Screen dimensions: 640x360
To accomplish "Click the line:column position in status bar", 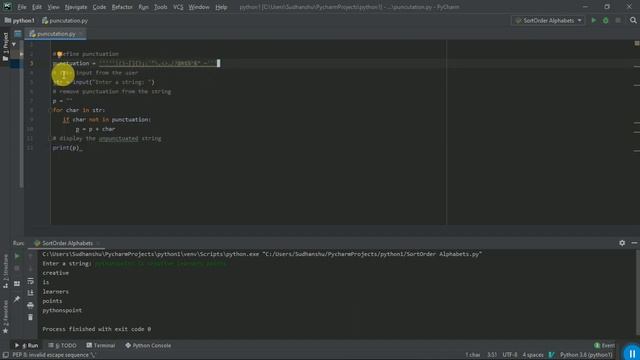I will [x=492, y=355].
